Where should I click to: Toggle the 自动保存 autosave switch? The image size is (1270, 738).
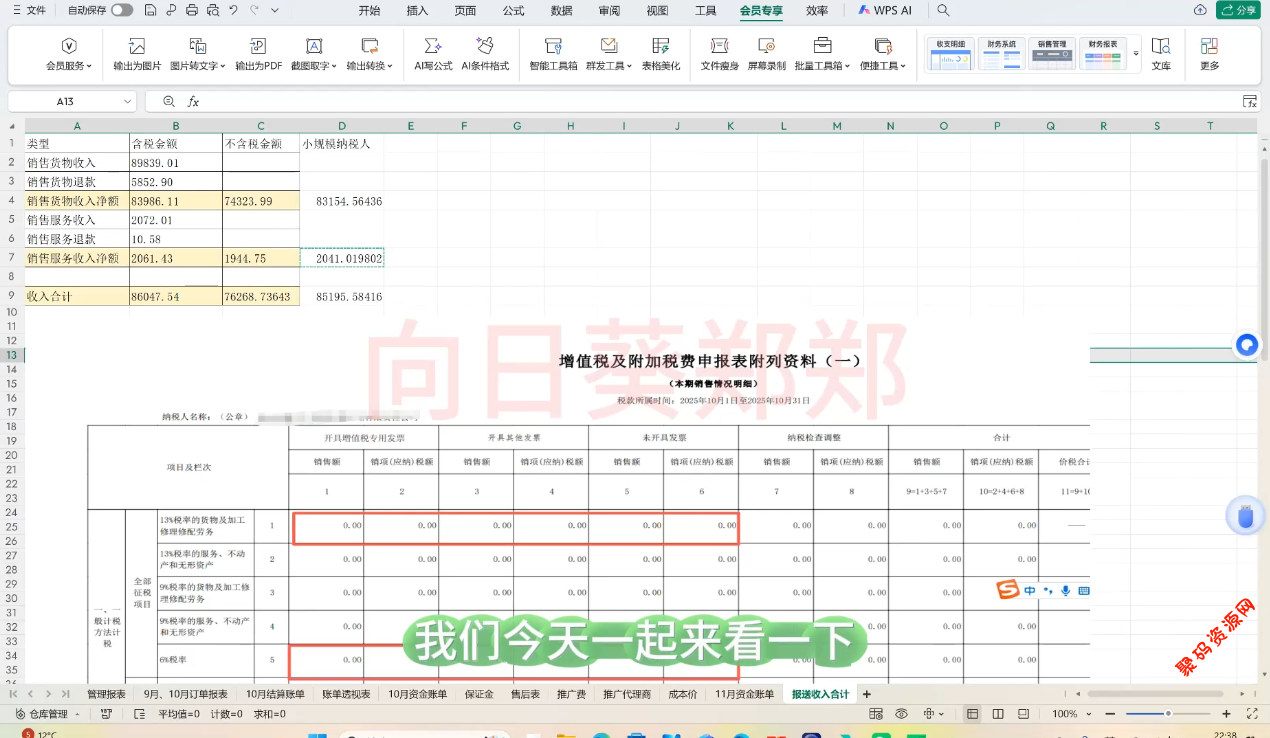121,10
